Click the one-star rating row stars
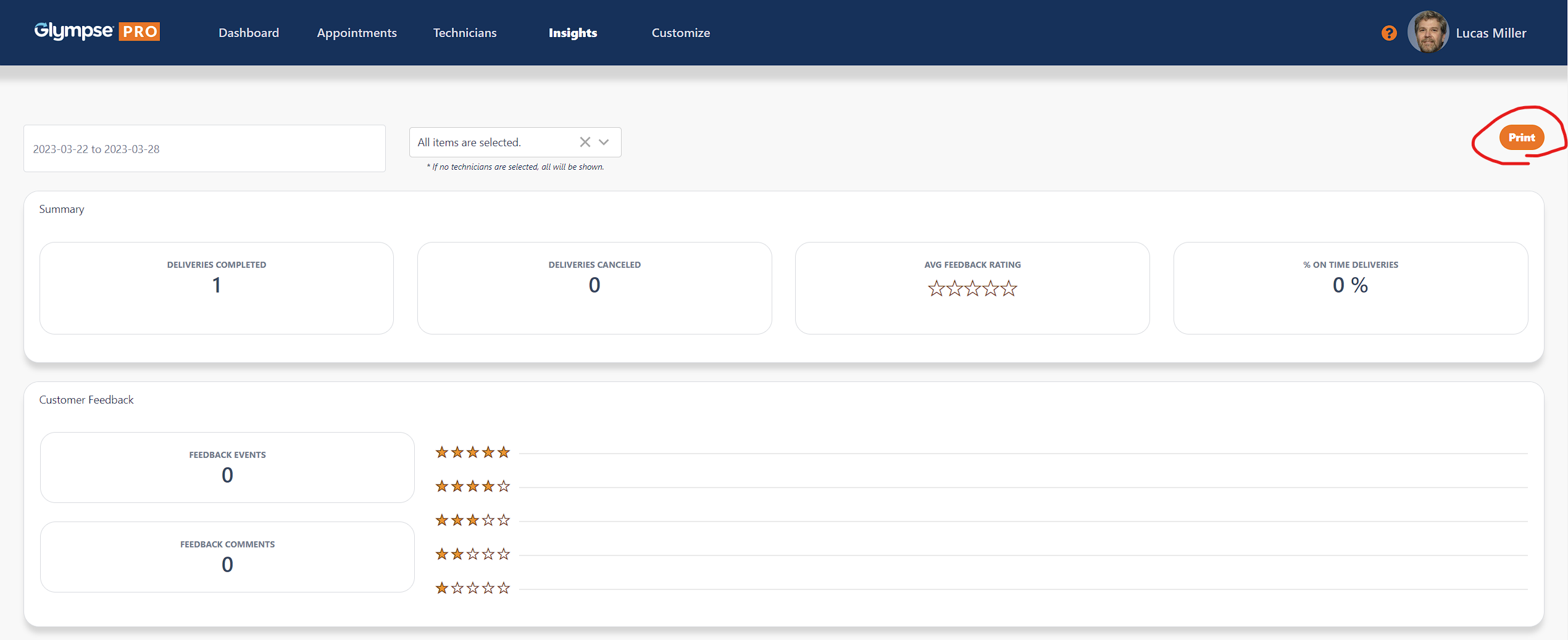The height and width of the screenshot is (640, 1568). [473, 588]
